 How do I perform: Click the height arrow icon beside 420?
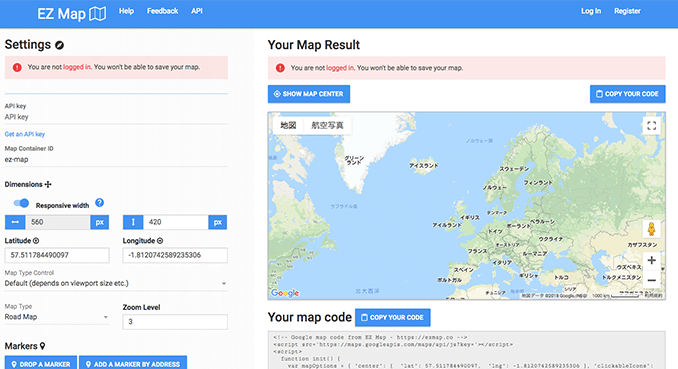133,222
